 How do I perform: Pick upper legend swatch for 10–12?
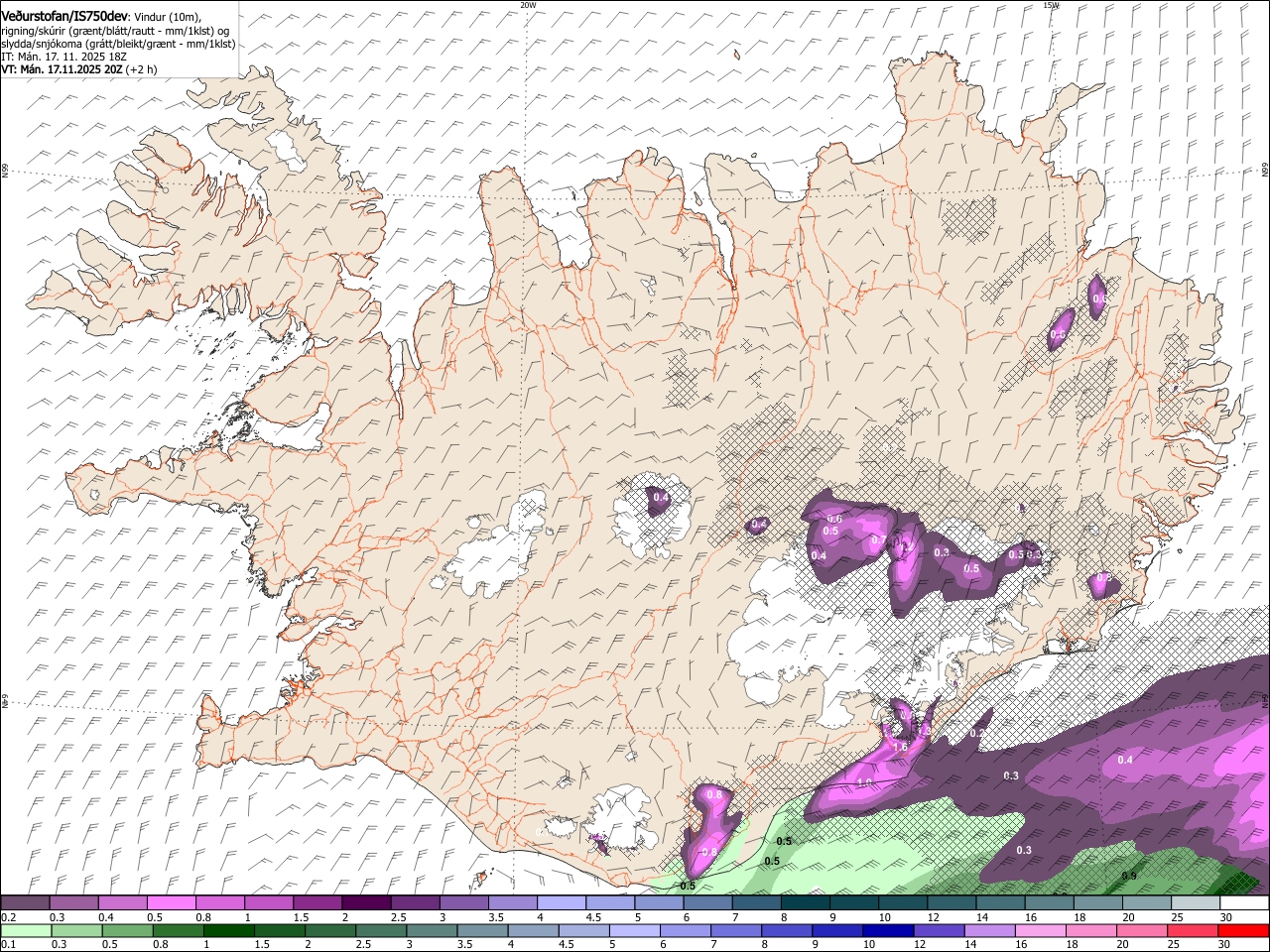click(x=904, y=903)
